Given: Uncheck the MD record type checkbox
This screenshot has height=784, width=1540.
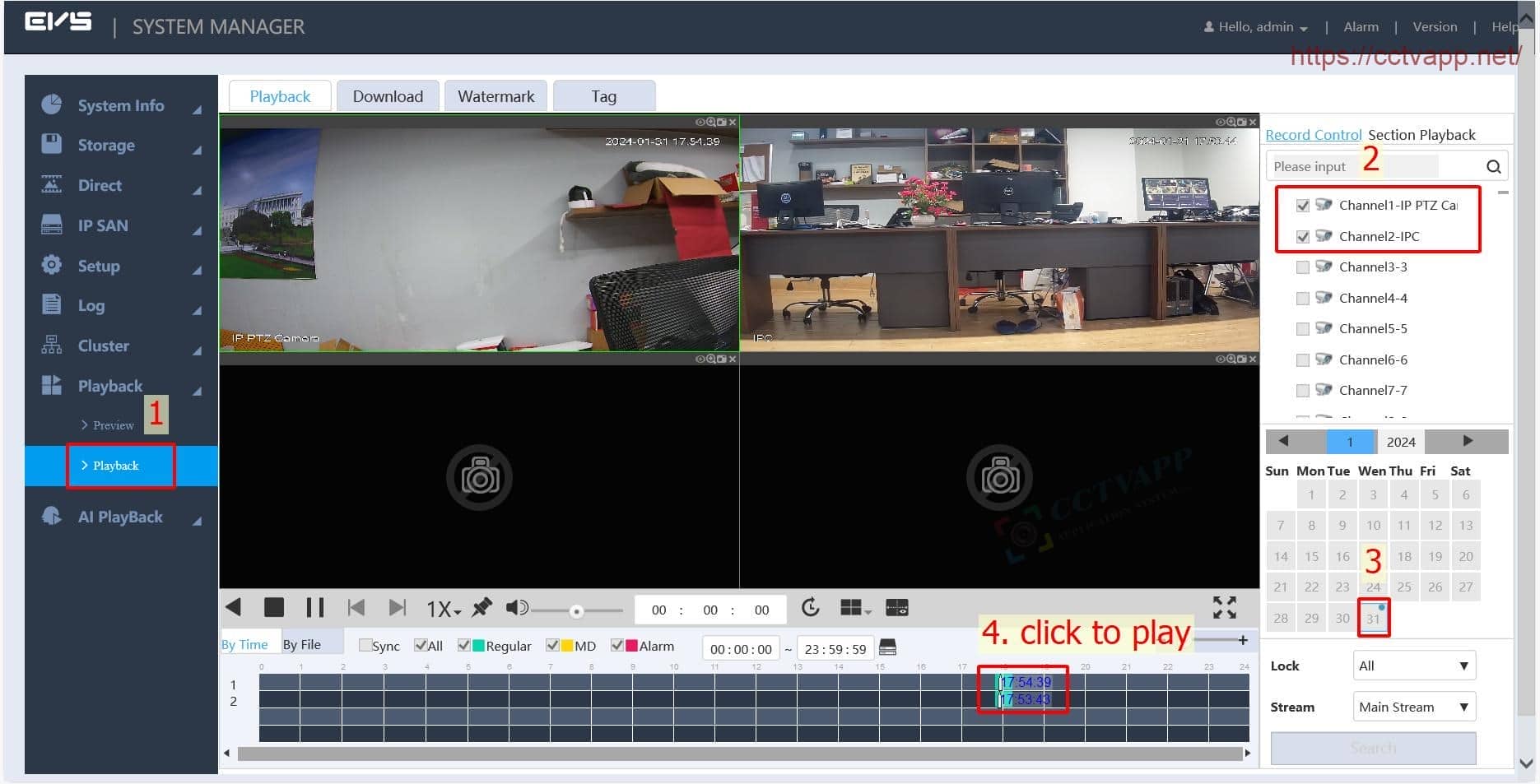Looking at the screenshot, I should (552, 646).
